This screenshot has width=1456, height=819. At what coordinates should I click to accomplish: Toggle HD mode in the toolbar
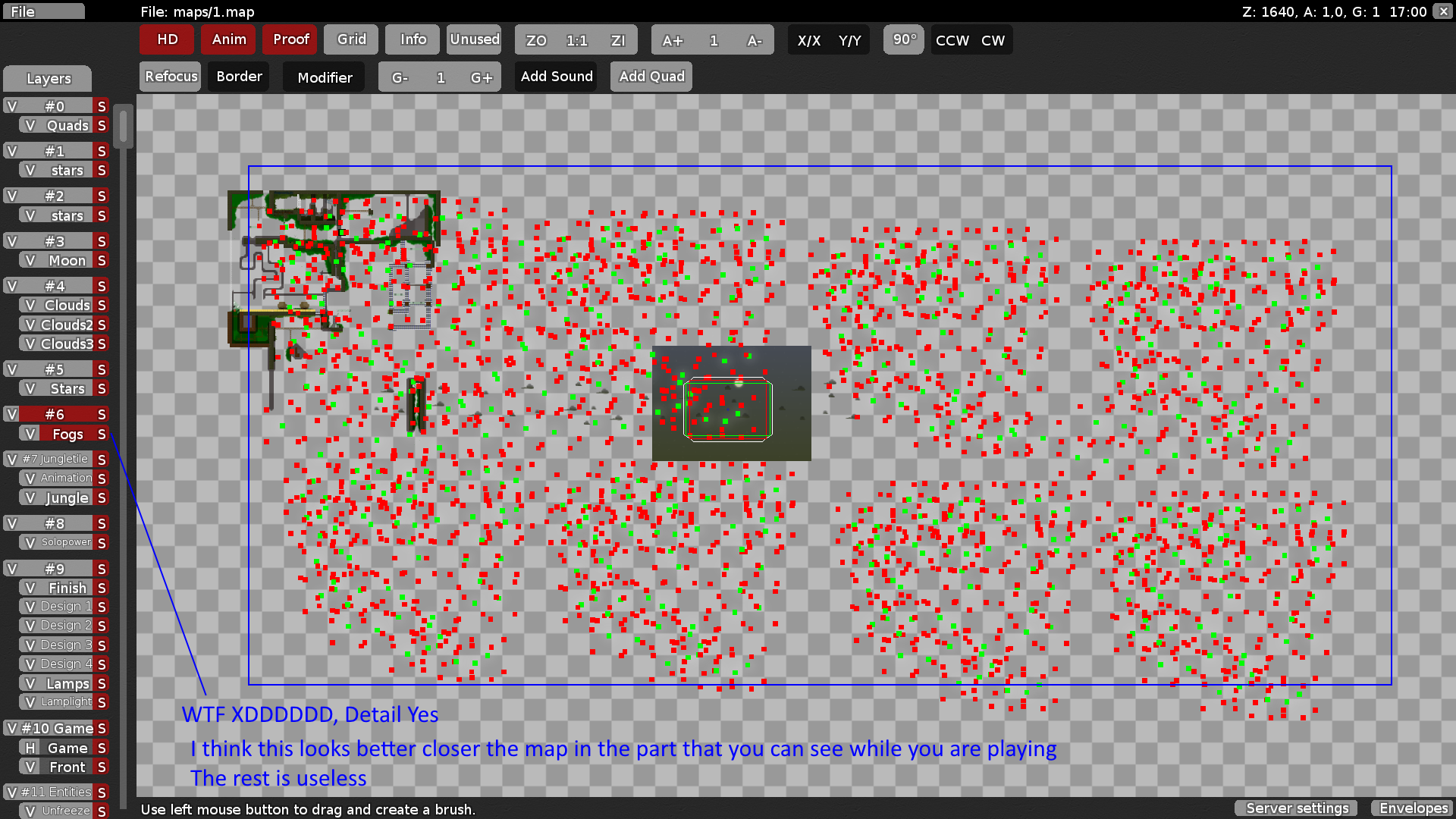pos(166,39)
